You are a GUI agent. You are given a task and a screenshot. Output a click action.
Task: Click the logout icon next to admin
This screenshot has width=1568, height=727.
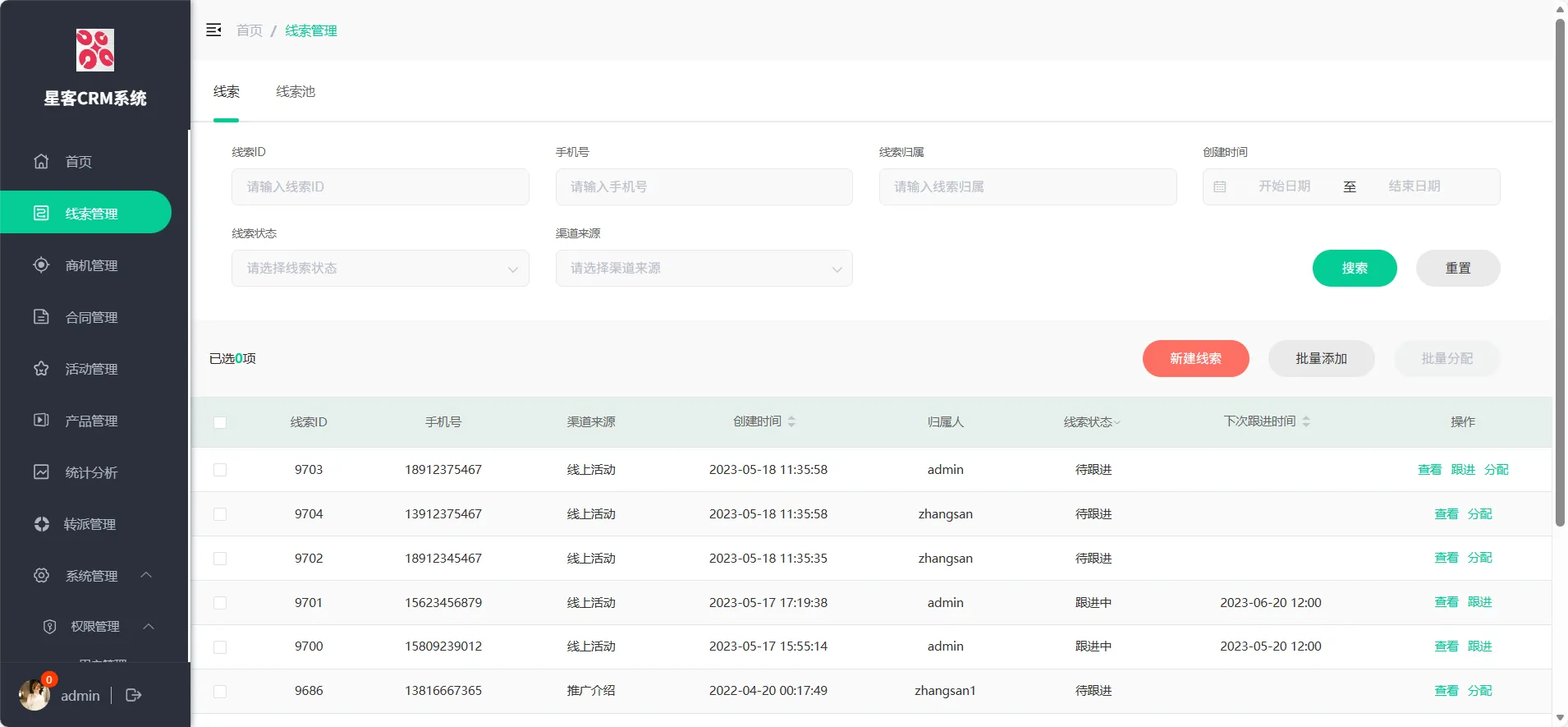pos(134,695)
